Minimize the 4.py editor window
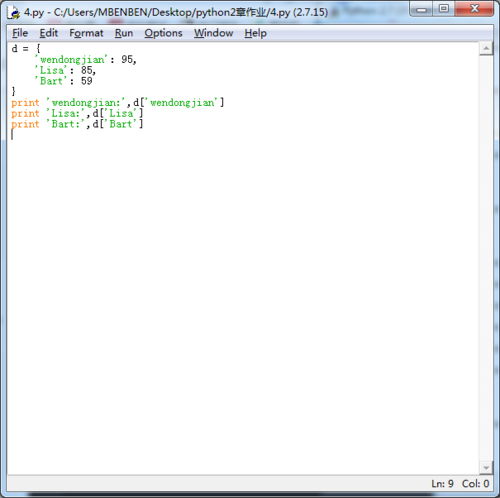Image resolution: width=500 pixels, height=498 pixels. point(421,9)
